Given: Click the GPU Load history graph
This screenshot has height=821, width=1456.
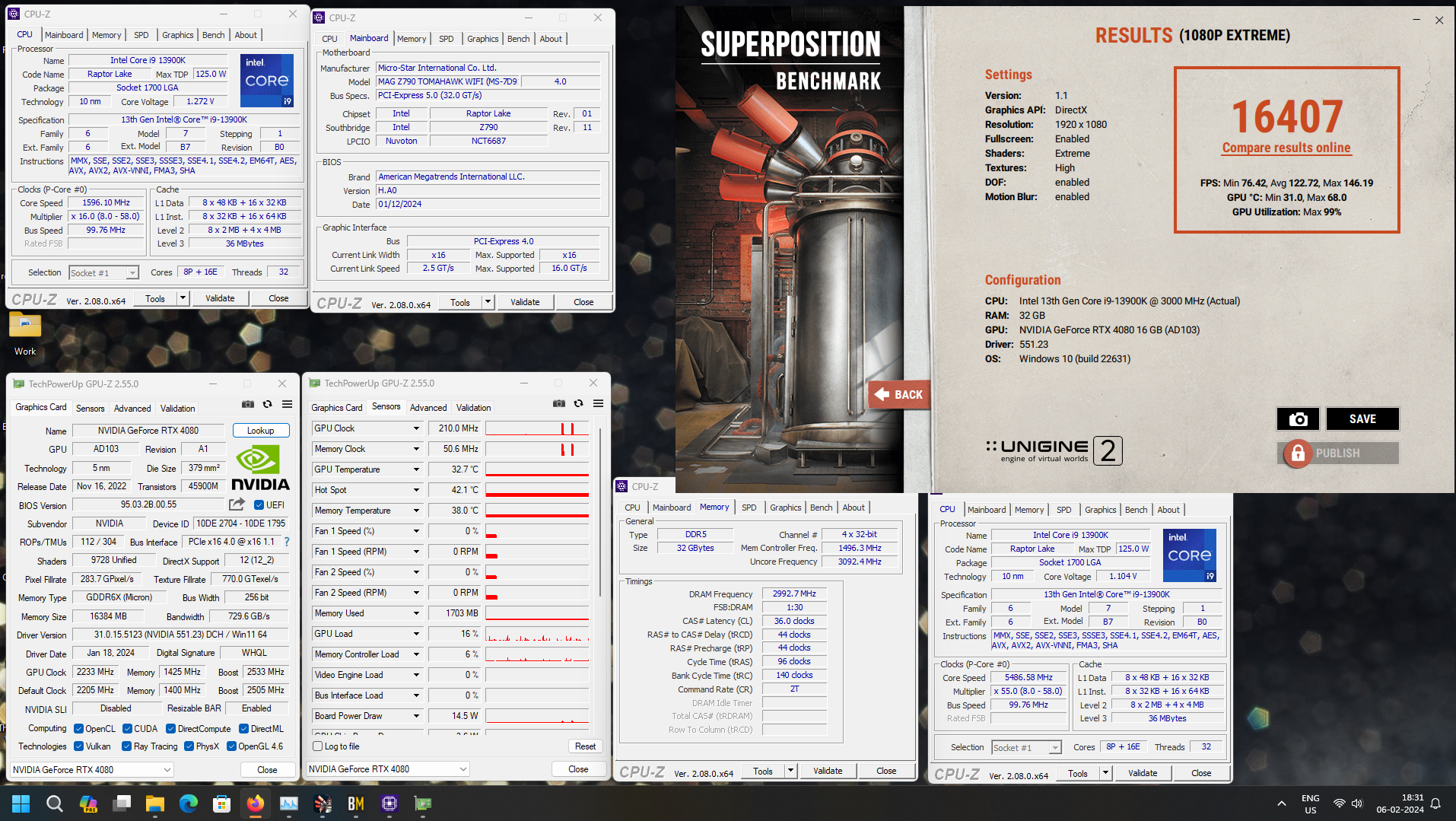Looking at the screenshot, I should pos(537,634).
